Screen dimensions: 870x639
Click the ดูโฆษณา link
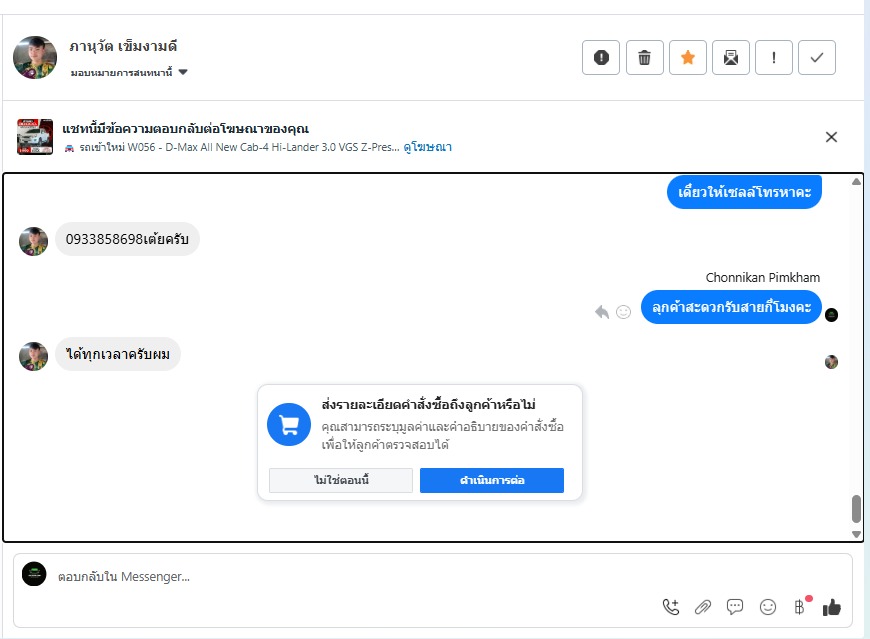click(x=428, y=147)
